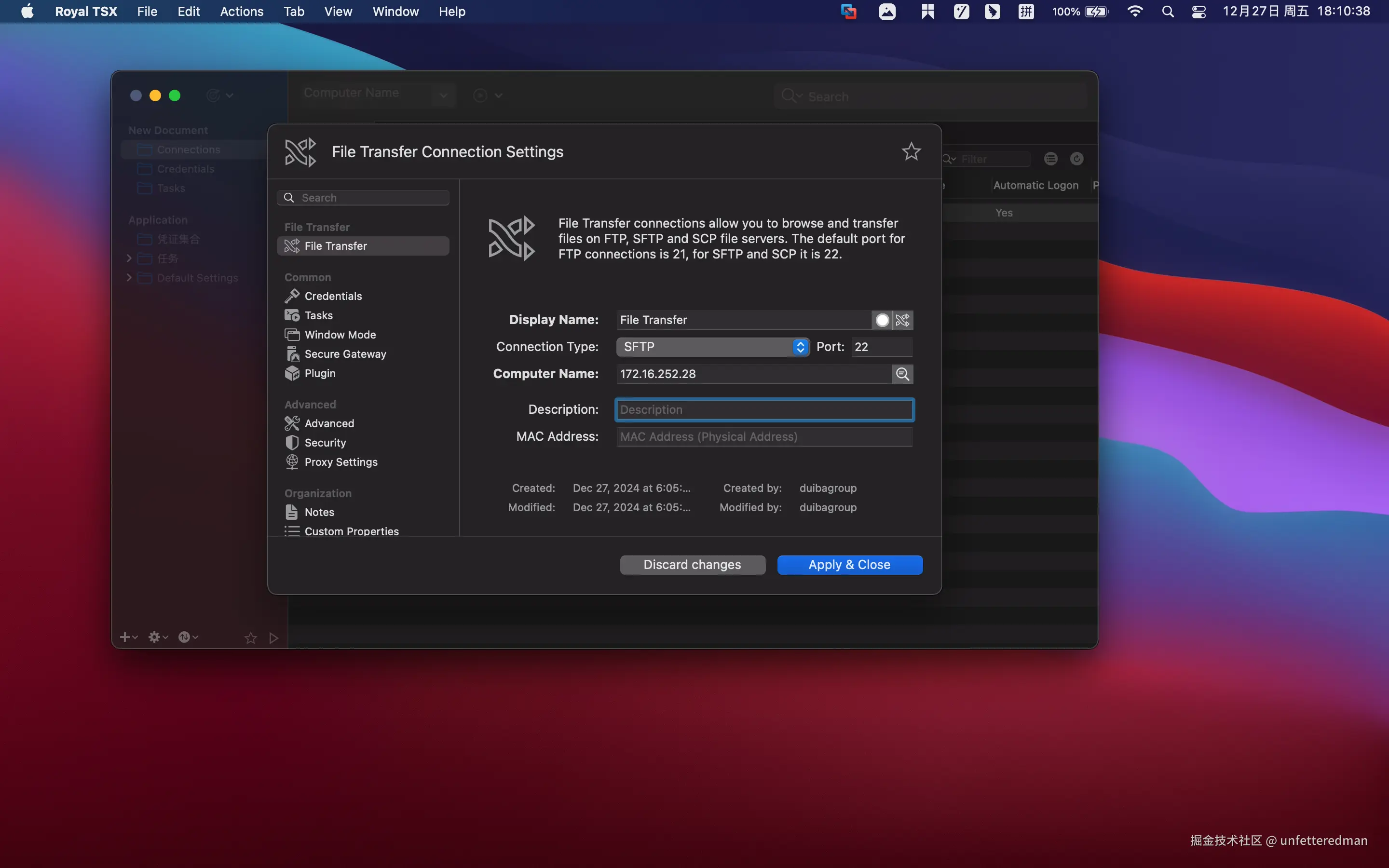This screenshot has width=1389, height=868.
Task: Click the Display Name color circle
Action: [882, 320]
